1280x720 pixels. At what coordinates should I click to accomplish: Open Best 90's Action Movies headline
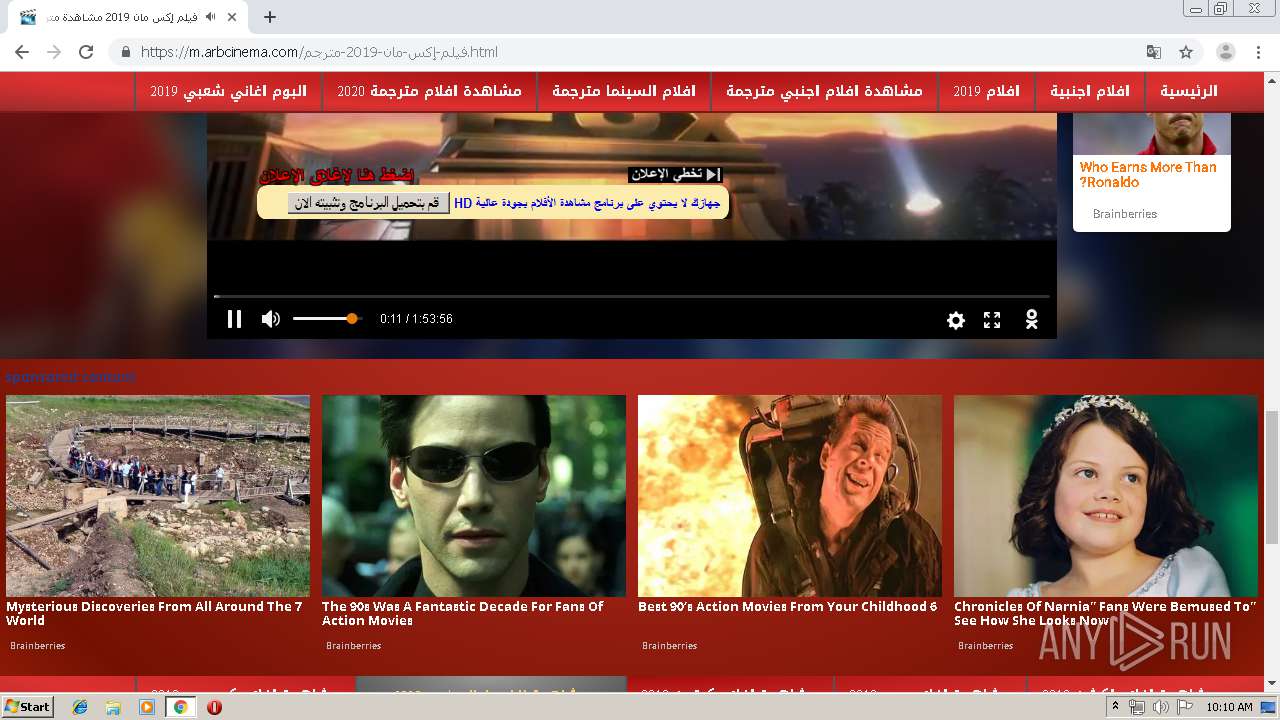coord(788,606)
